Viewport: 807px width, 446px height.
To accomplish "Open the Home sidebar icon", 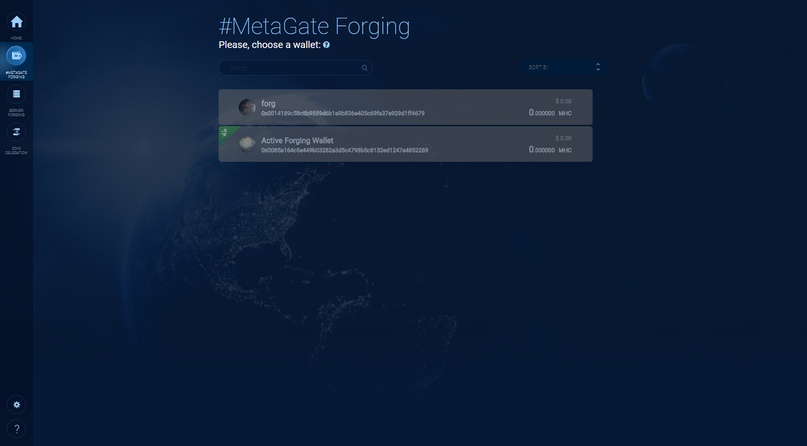I will 16,22.
